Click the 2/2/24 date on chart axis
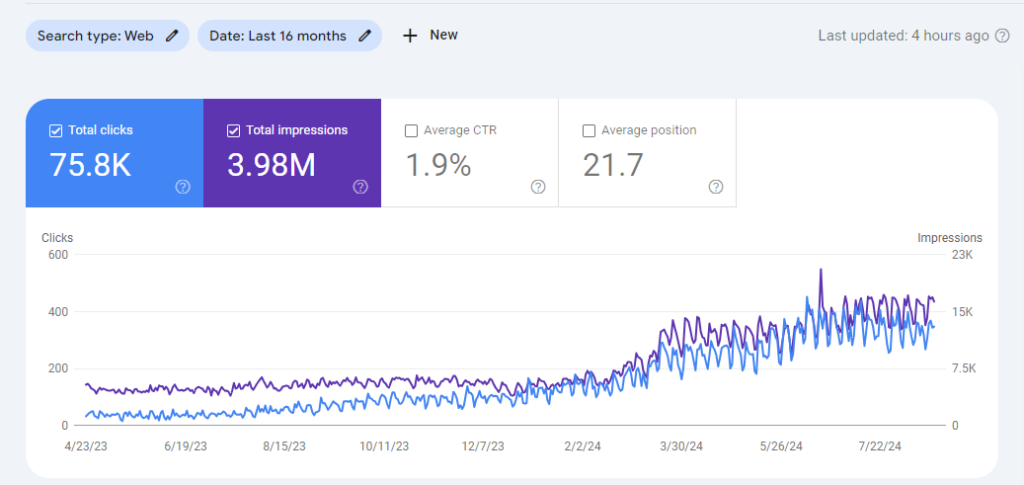 click(x=582, y=446)
